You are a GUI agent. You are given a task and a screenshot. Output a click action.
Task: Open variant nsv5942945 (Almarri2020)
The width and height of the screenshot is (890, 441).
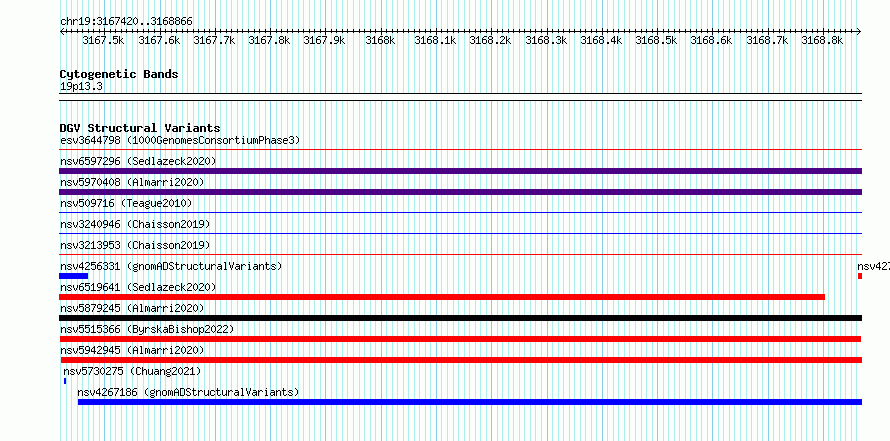pos(132,350)
